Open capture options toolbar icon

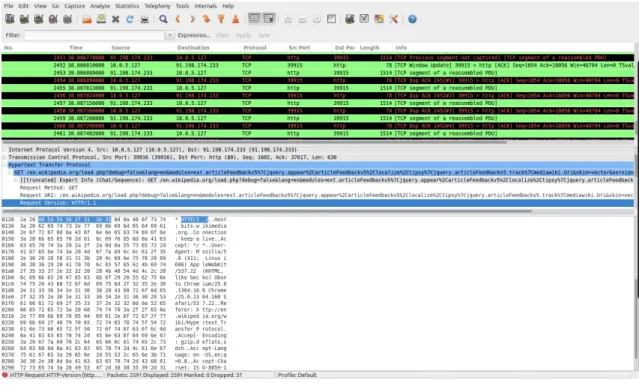[x=24, y=19]
